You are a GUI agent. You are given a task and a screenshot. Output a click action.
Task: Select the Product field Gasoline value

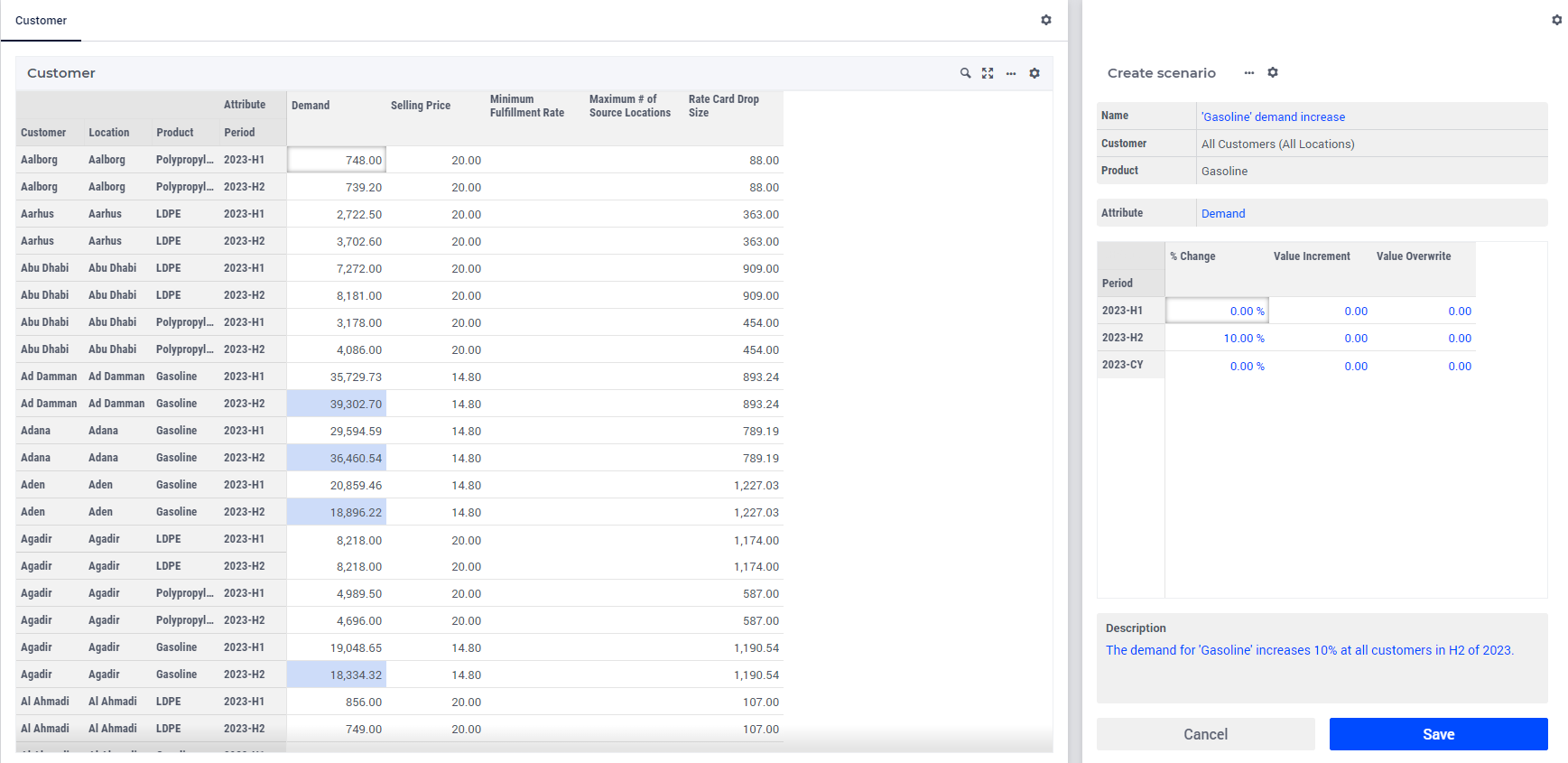1371,171
